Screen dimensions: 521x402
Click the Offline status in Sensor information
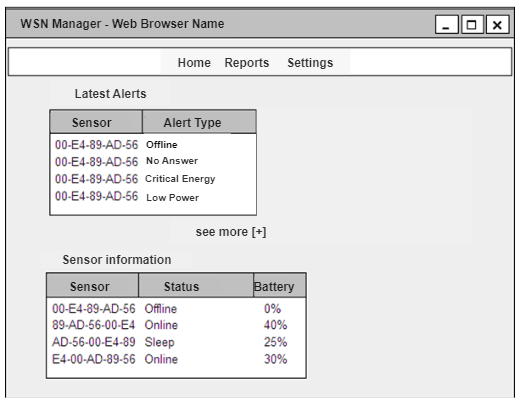(161, 309)
